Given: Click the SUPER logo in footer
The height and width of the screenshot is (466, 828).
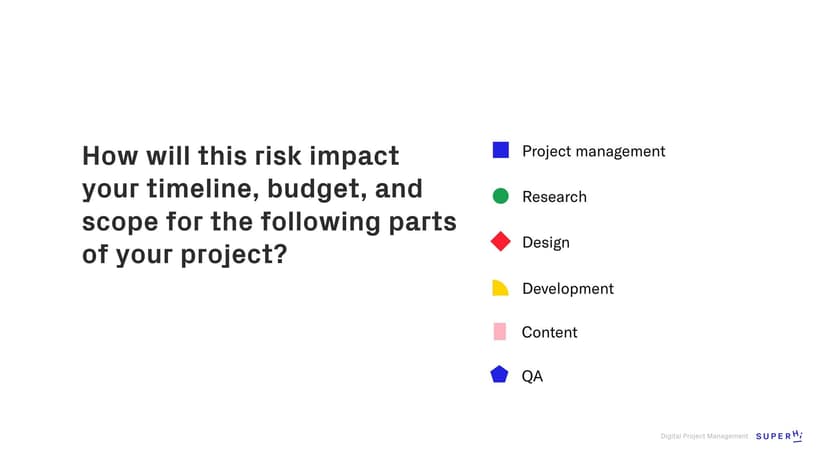Looking at the screenshot, I should click(x=773, y=436).
